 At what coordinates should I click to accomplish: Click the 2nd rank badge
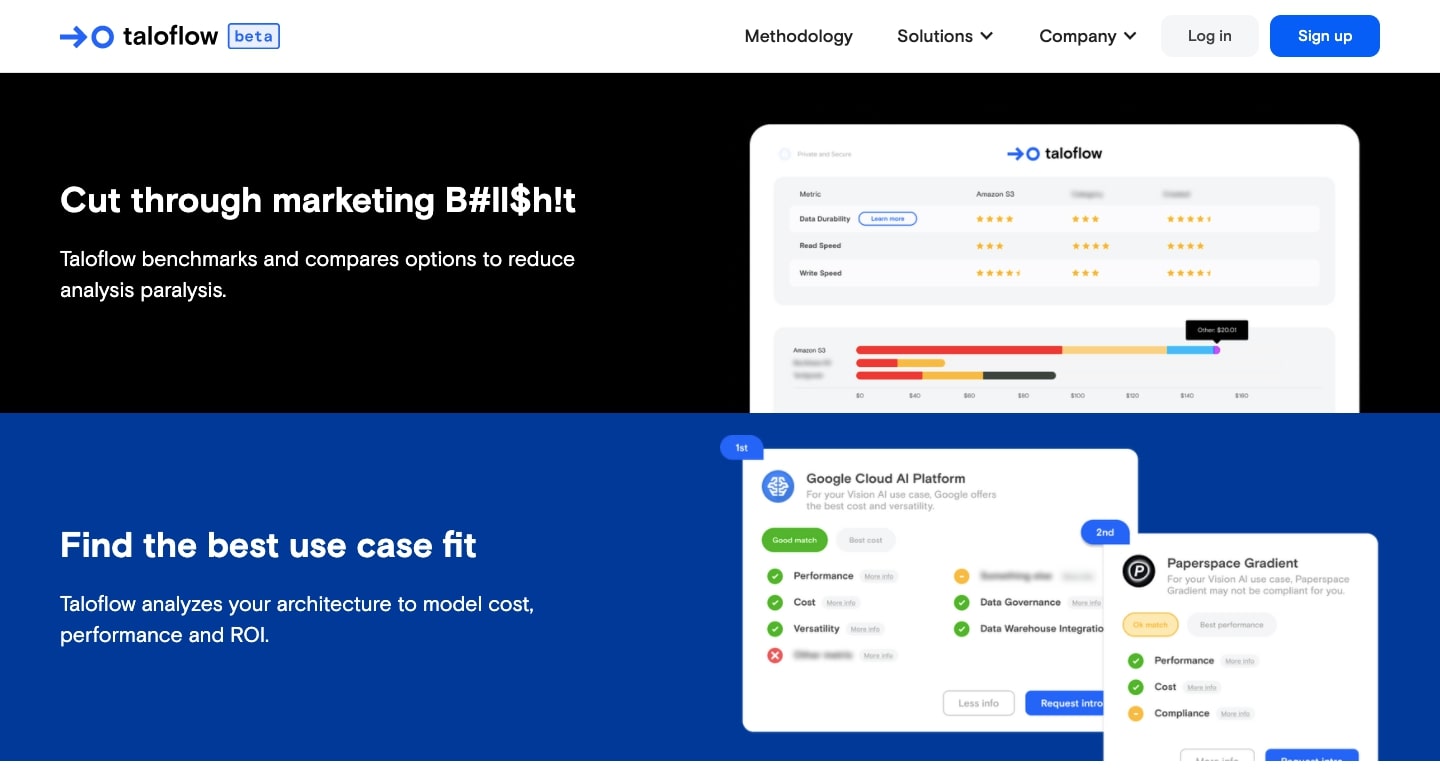[x=1105, y=532]
